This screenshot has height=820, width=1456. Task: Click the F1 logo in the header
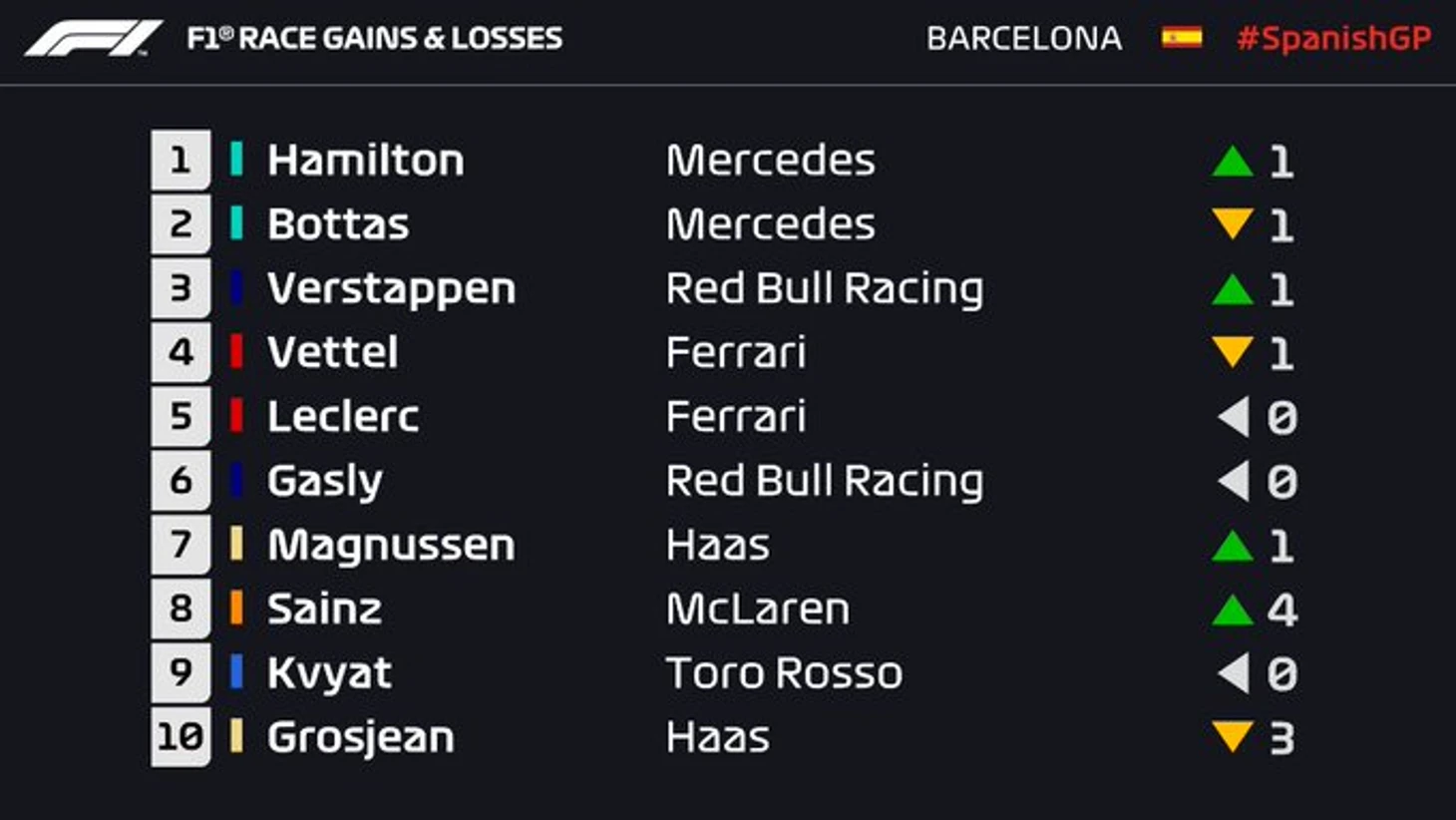(x=93, y=39)
